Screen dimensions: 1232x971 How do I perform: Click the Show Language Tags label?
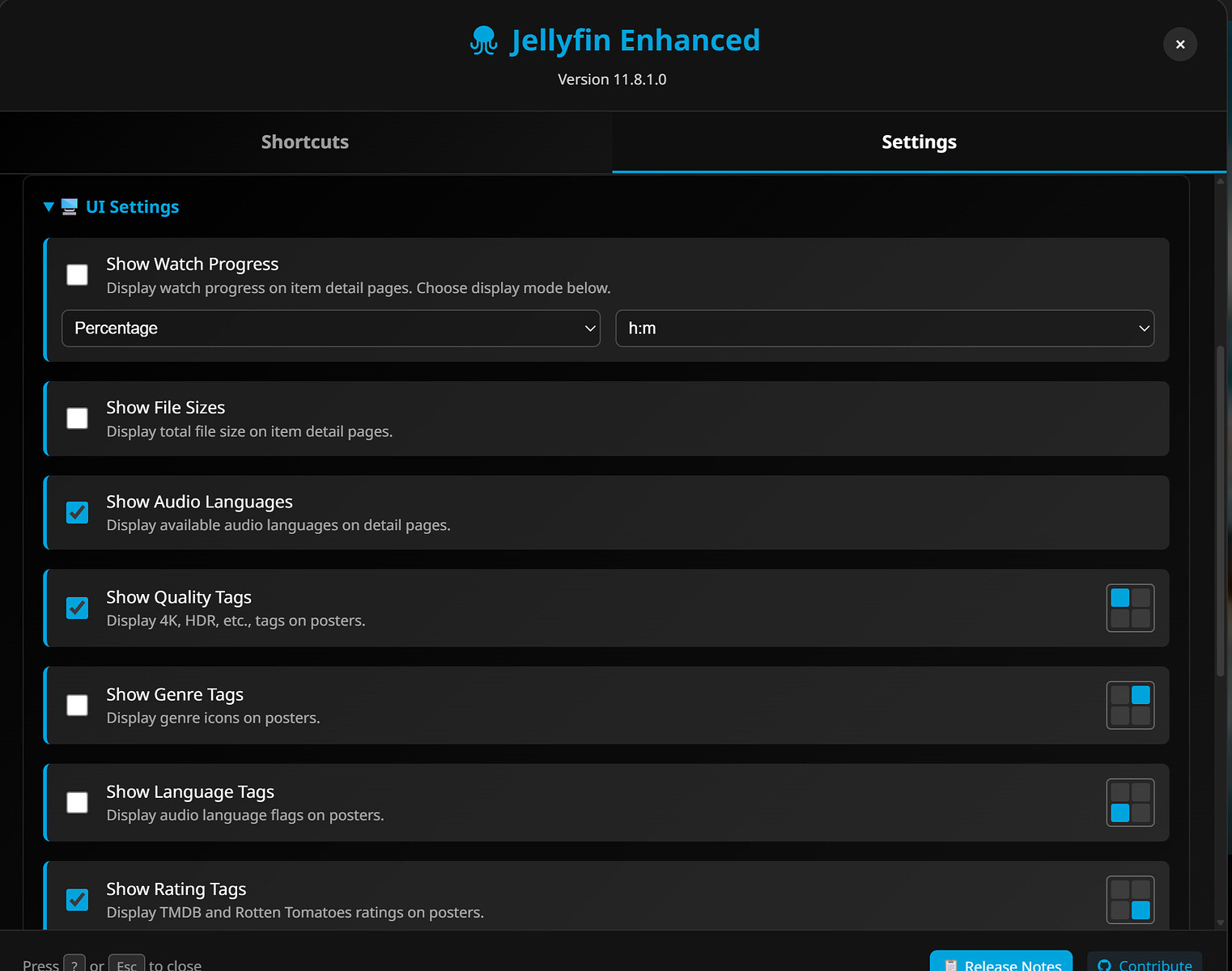pyautogui.click(x=190, y=792)
